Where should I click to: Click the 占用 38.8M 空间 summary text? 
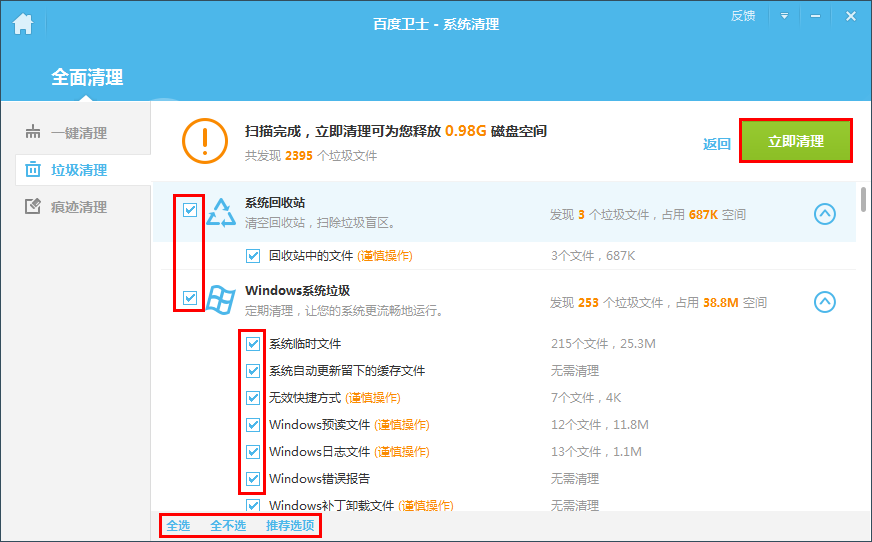pos(721,303)
